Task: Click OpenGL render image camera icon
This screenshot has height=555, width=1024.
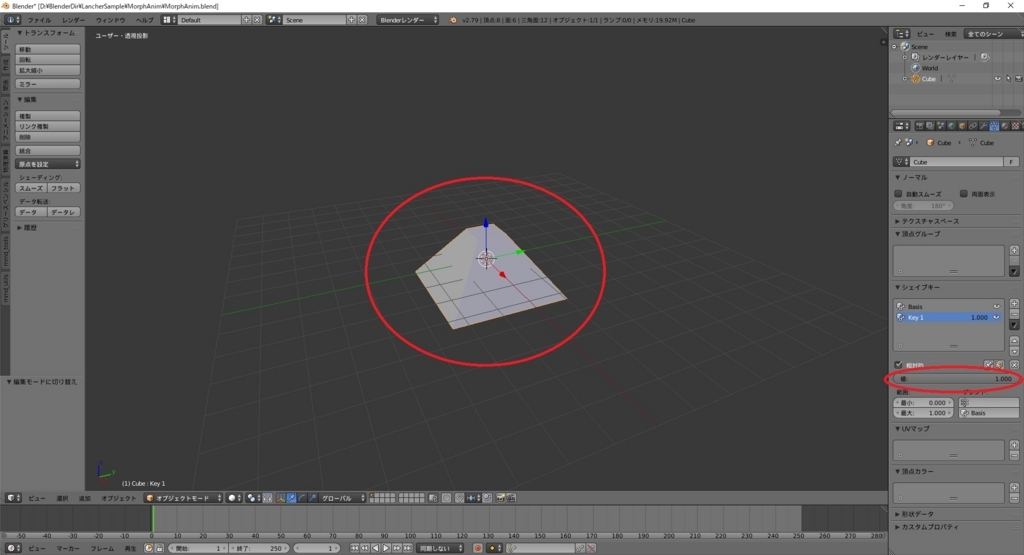Action: point(500,498)
